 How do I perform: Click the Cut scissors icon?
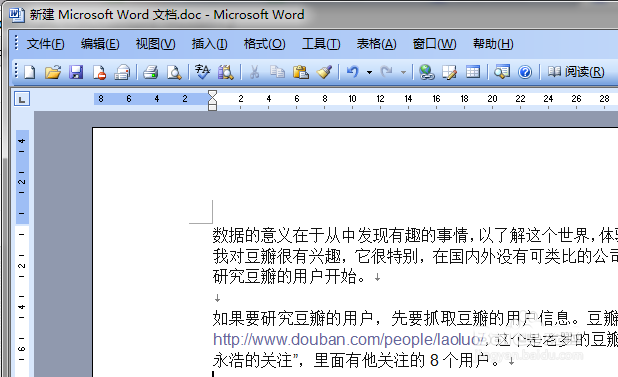pos(254,72)
